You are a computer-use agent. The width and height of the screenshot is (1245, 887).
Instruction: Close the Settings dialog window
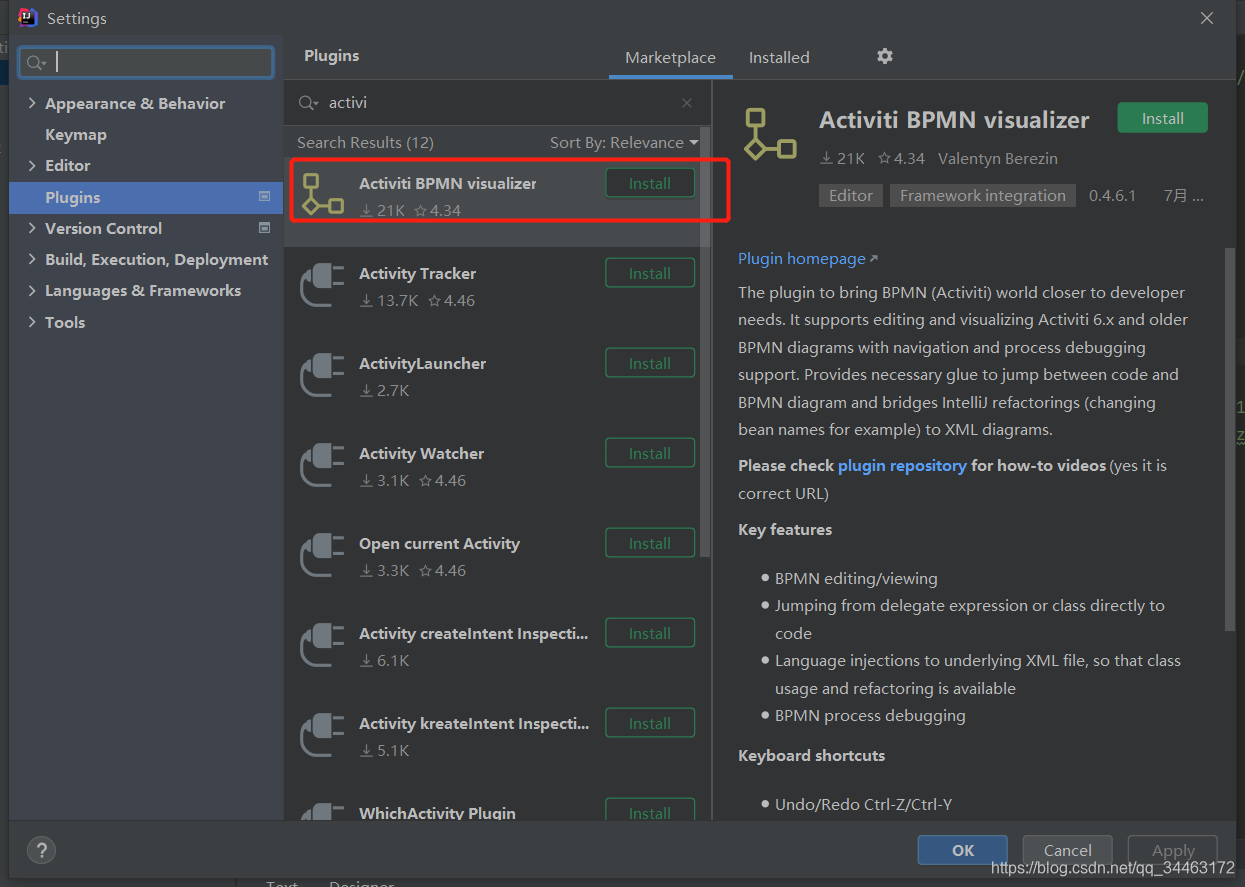[1207, 18]
